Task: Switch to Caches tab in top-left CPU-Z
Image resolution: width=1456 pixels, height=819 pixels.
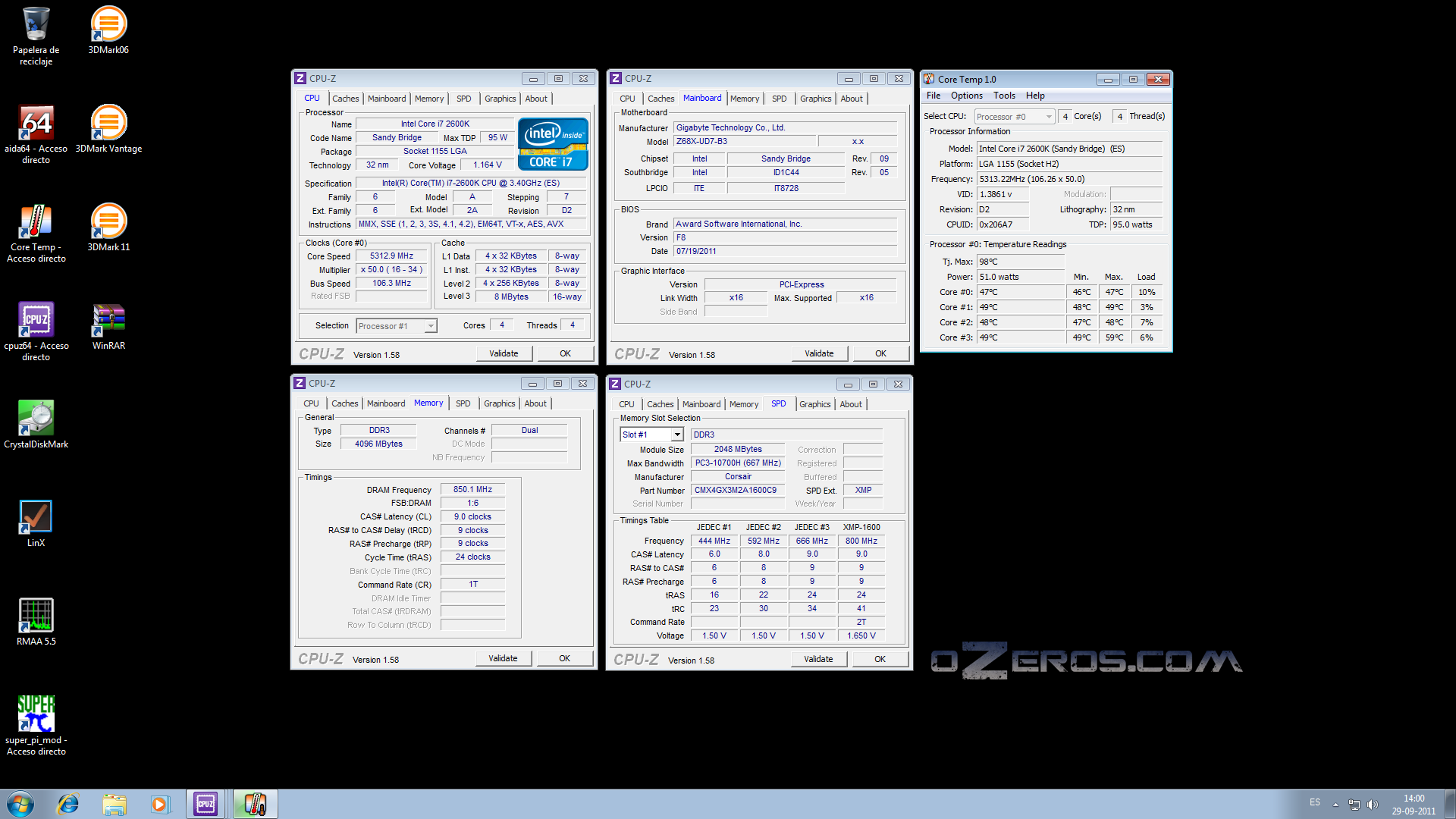Action: pos(345,99)
